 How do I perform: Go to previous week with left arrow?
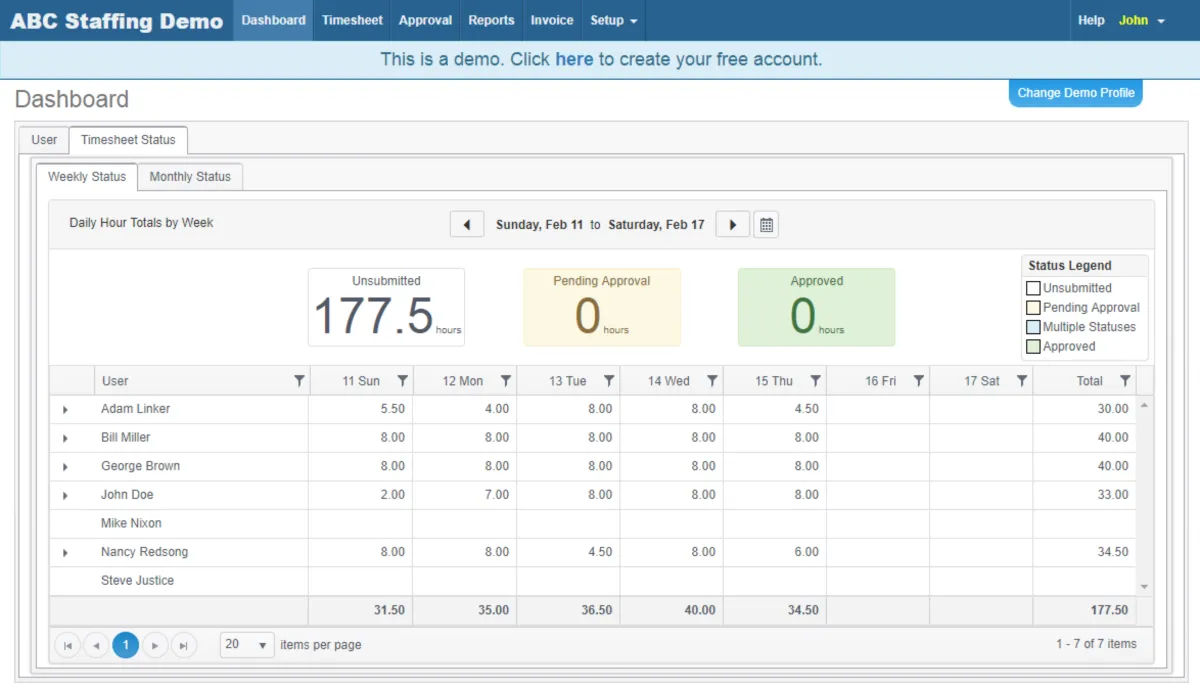click(467, 225)
